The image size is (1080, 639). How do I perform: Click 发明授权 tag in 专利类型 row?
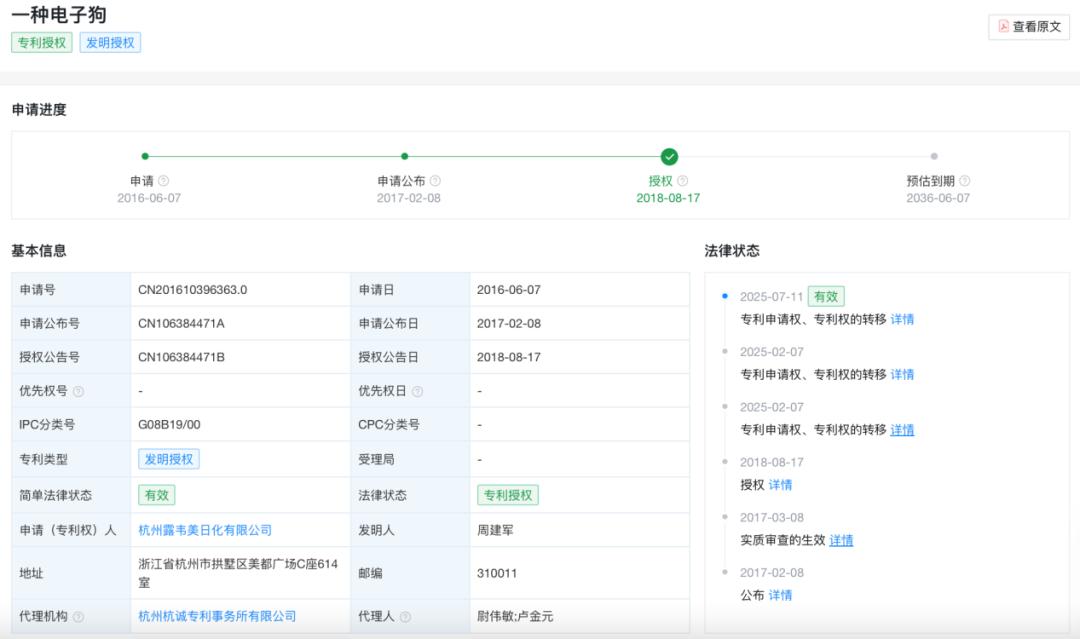point(169,459)
